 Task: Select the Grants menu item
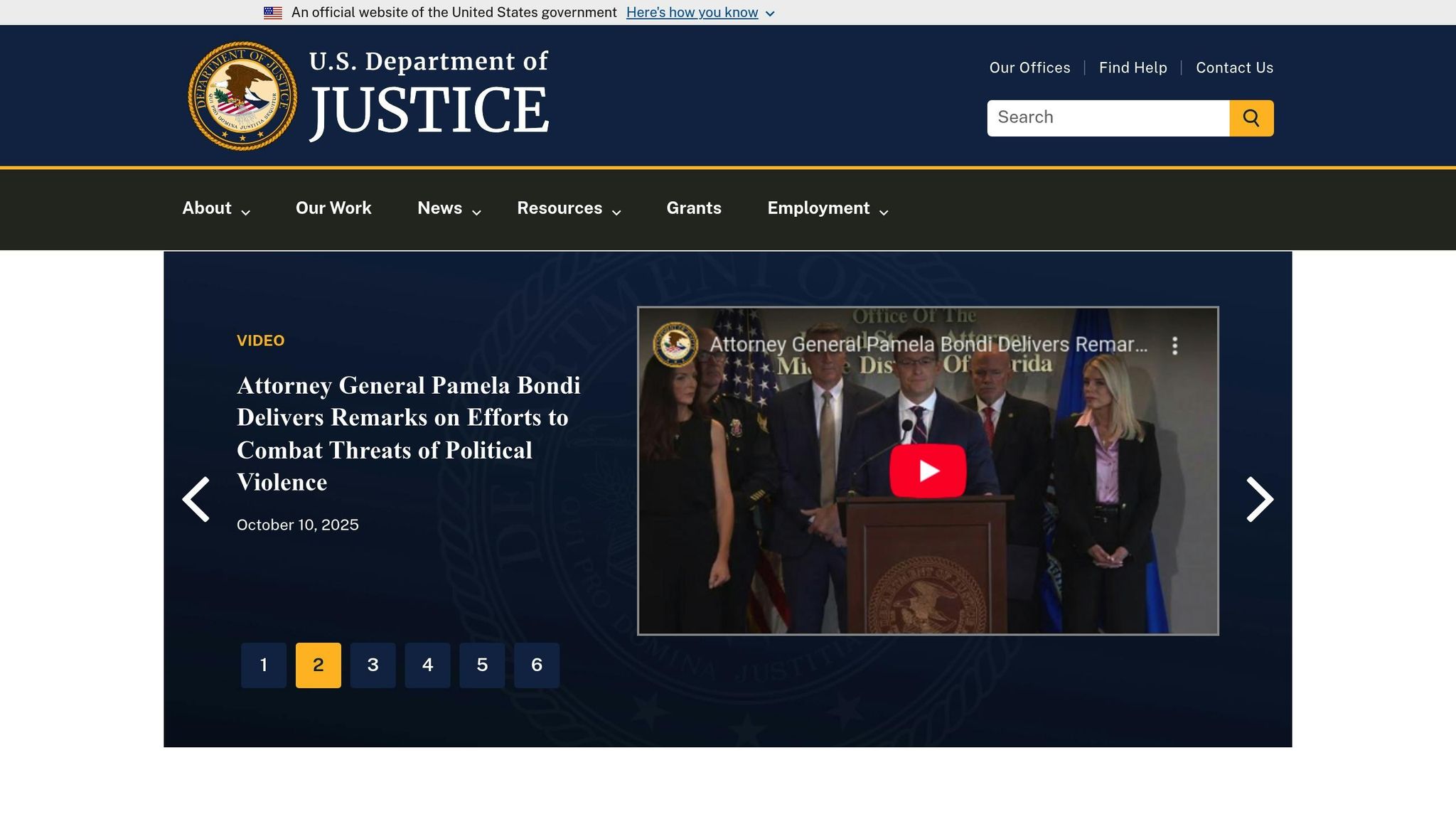[694, 209]
